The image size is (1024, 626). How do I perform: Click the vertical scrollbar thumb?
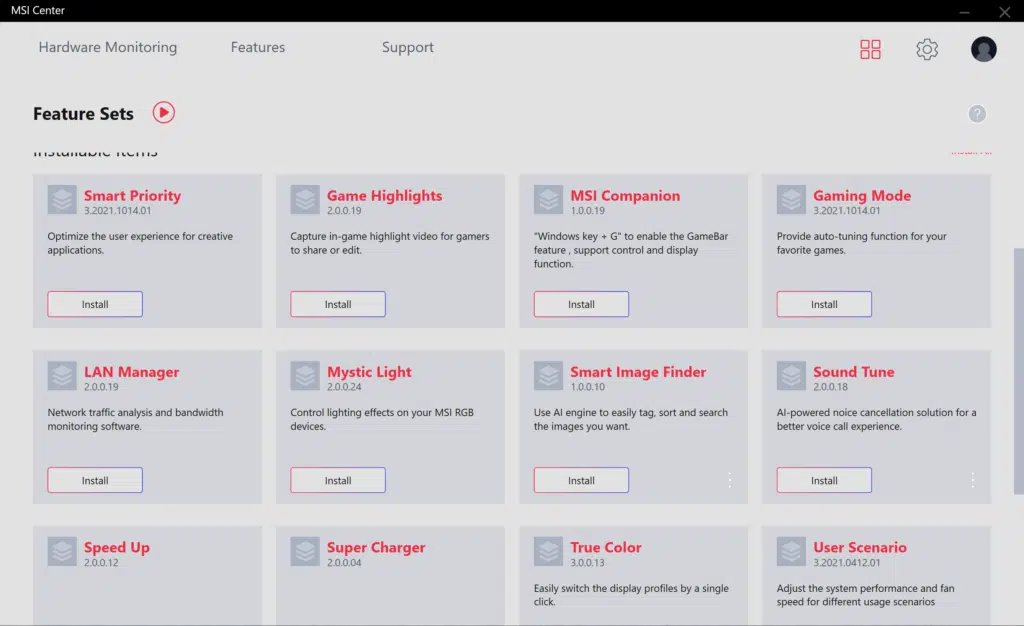tap(1018, 371)
